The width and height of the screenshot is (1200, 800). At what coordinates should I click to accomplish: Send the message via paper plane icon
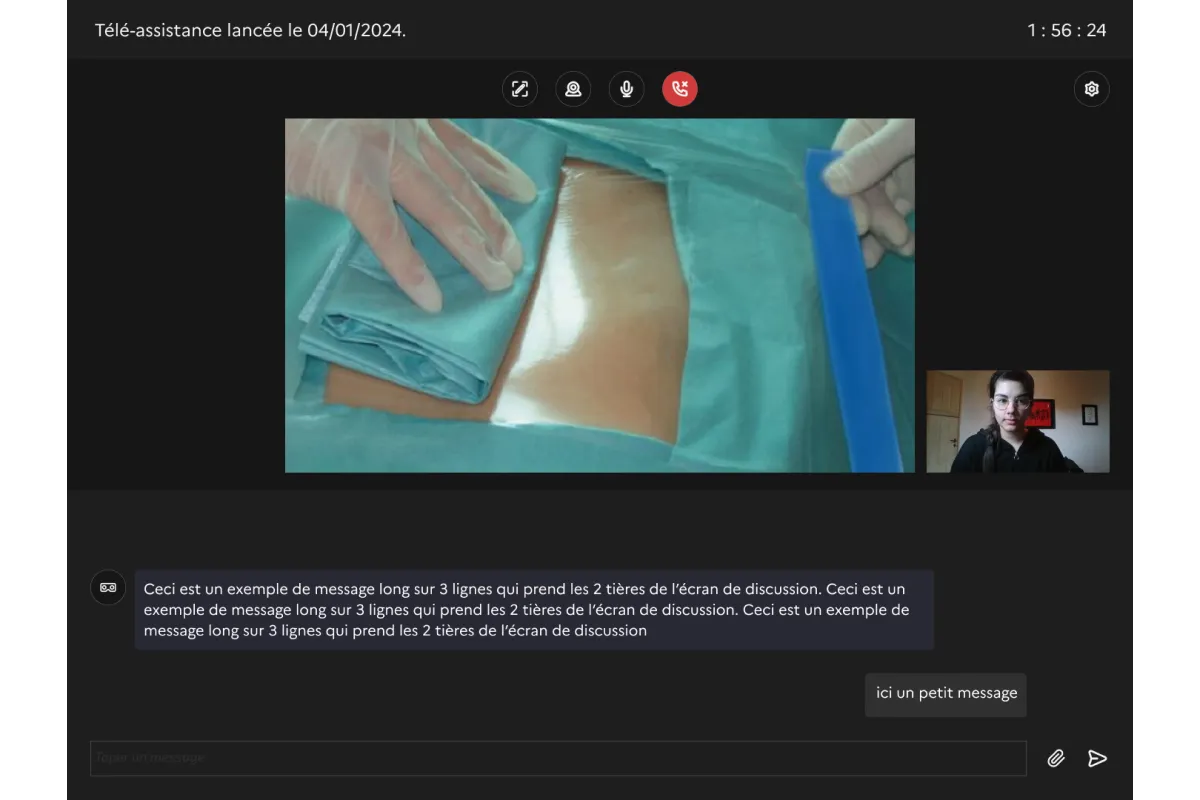click(1095, 758)
